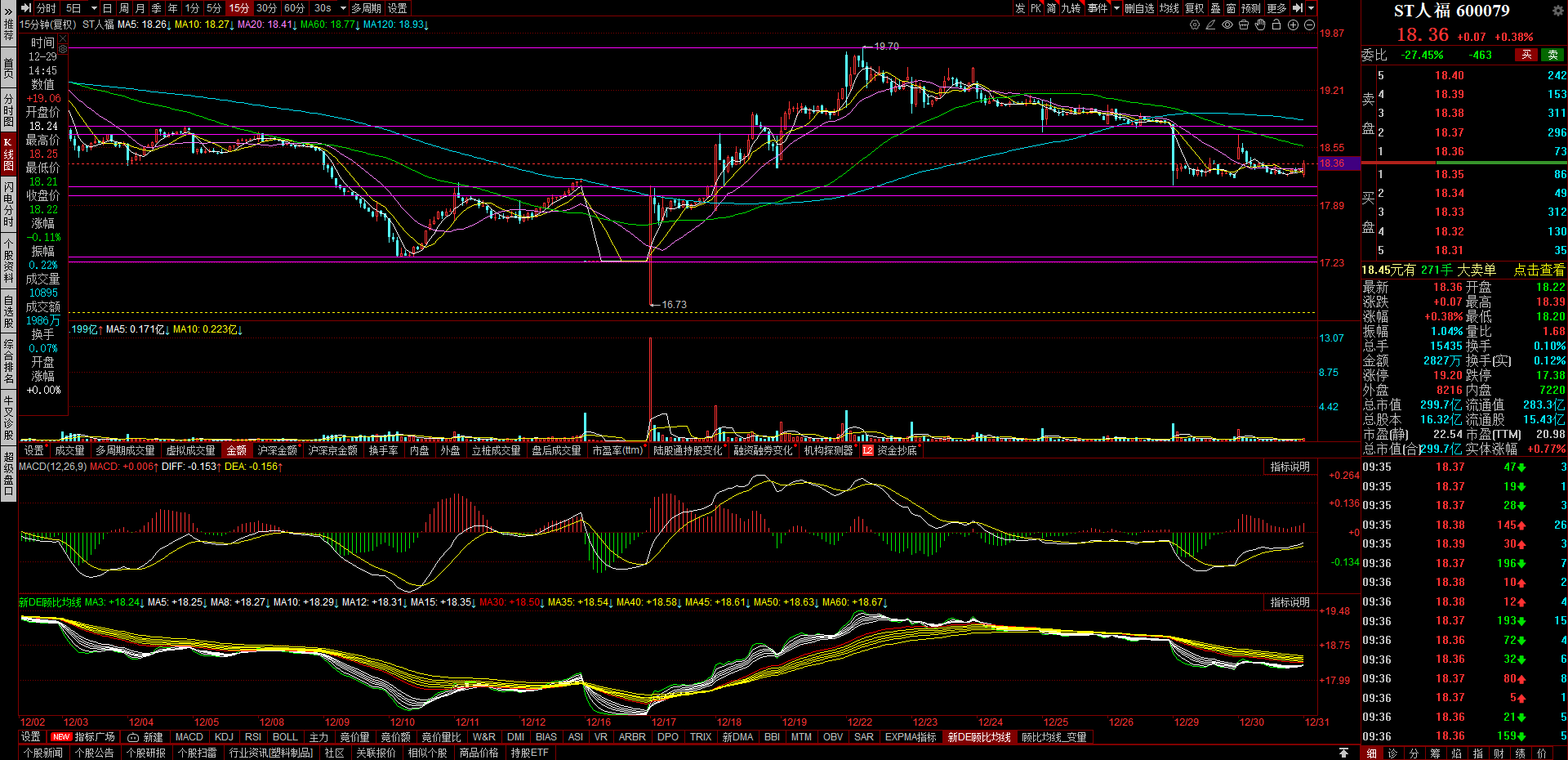Toggle 均线 moving averages
Screen dimensions: 1568x760
click(x=1169, y=8)
